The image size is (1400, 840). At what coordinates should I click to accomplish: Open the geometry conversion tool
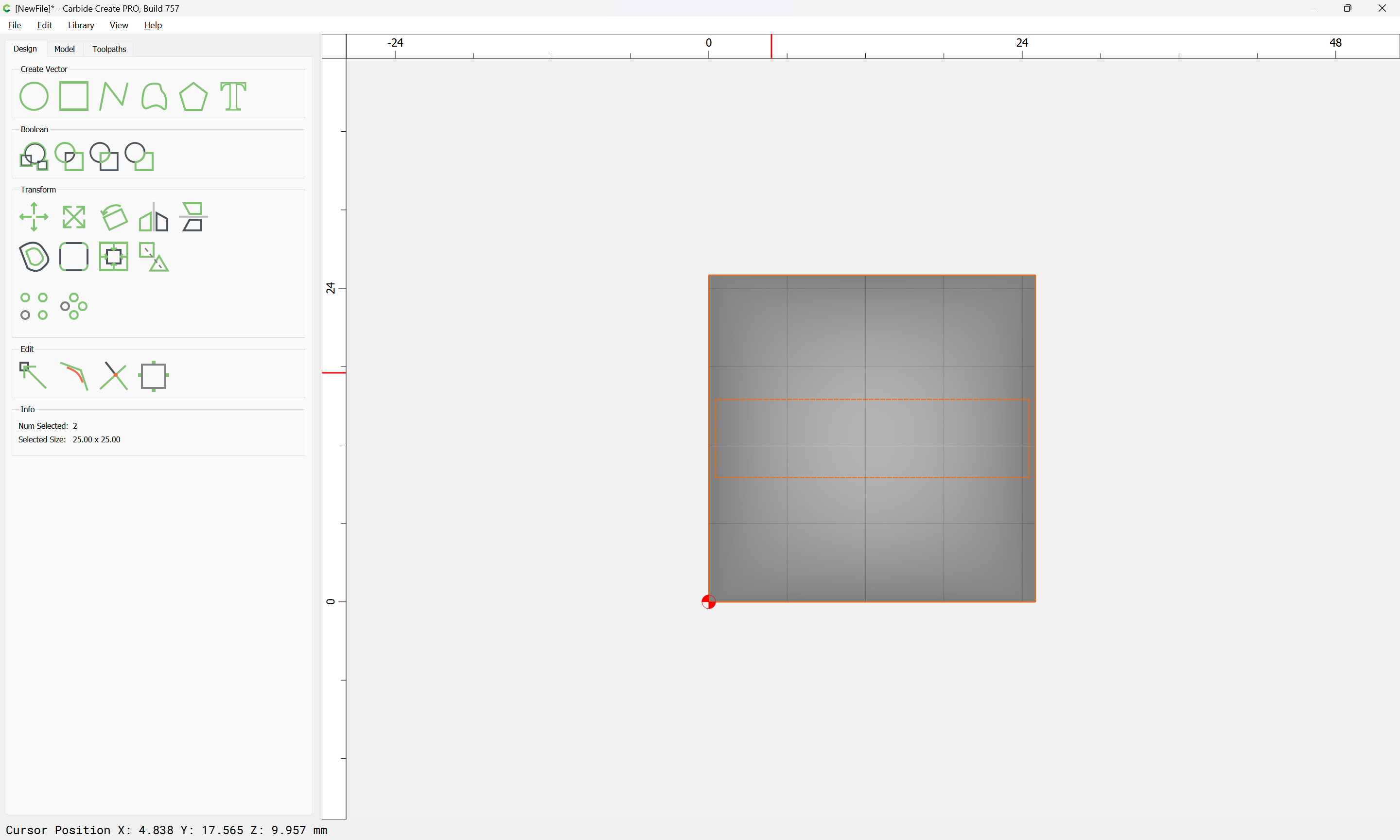pyautogui.click(x=154, y=257)
